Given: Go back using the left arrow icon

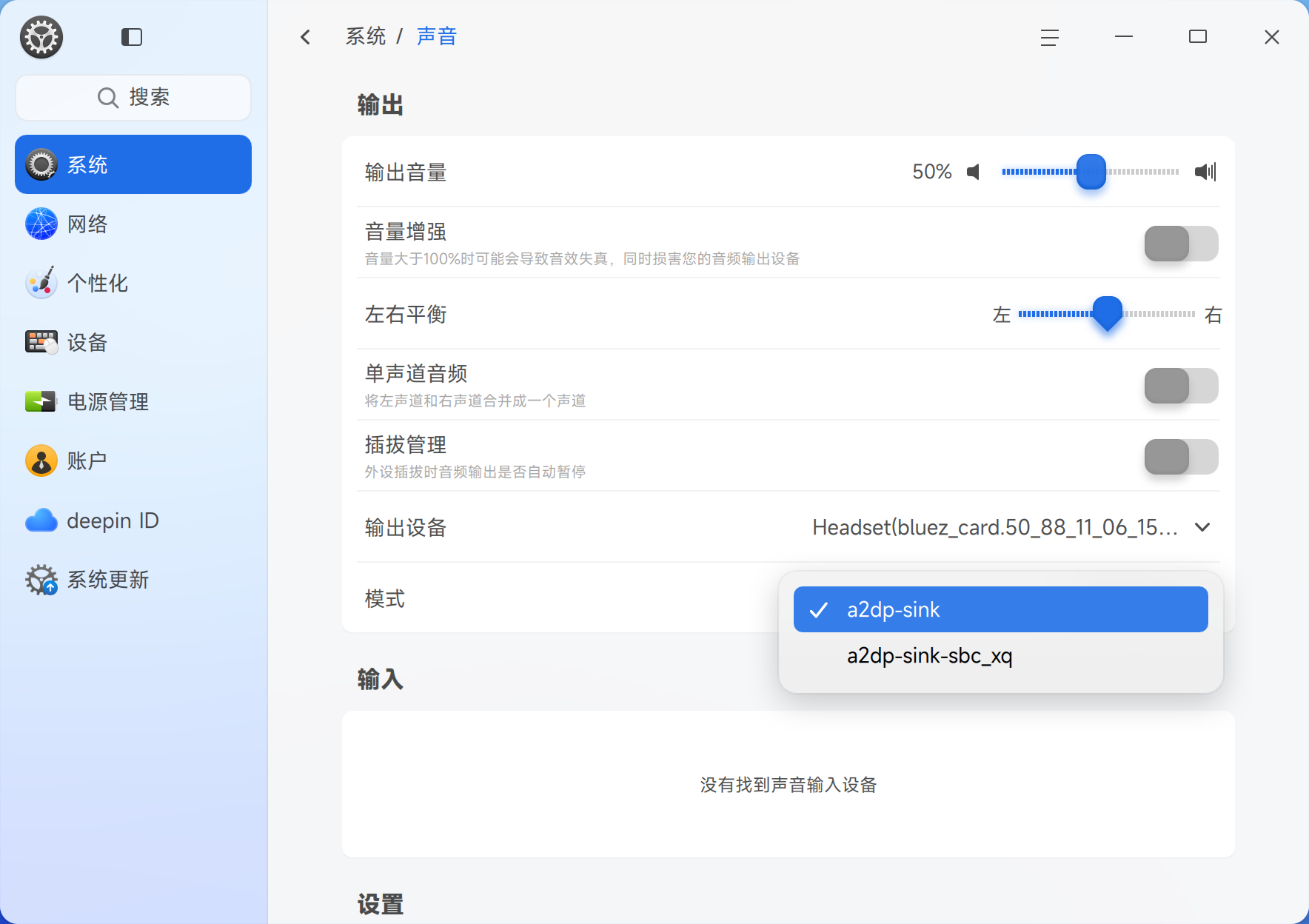Looking at the screenshot, I should pyautogui.click(x=306, y=37).
